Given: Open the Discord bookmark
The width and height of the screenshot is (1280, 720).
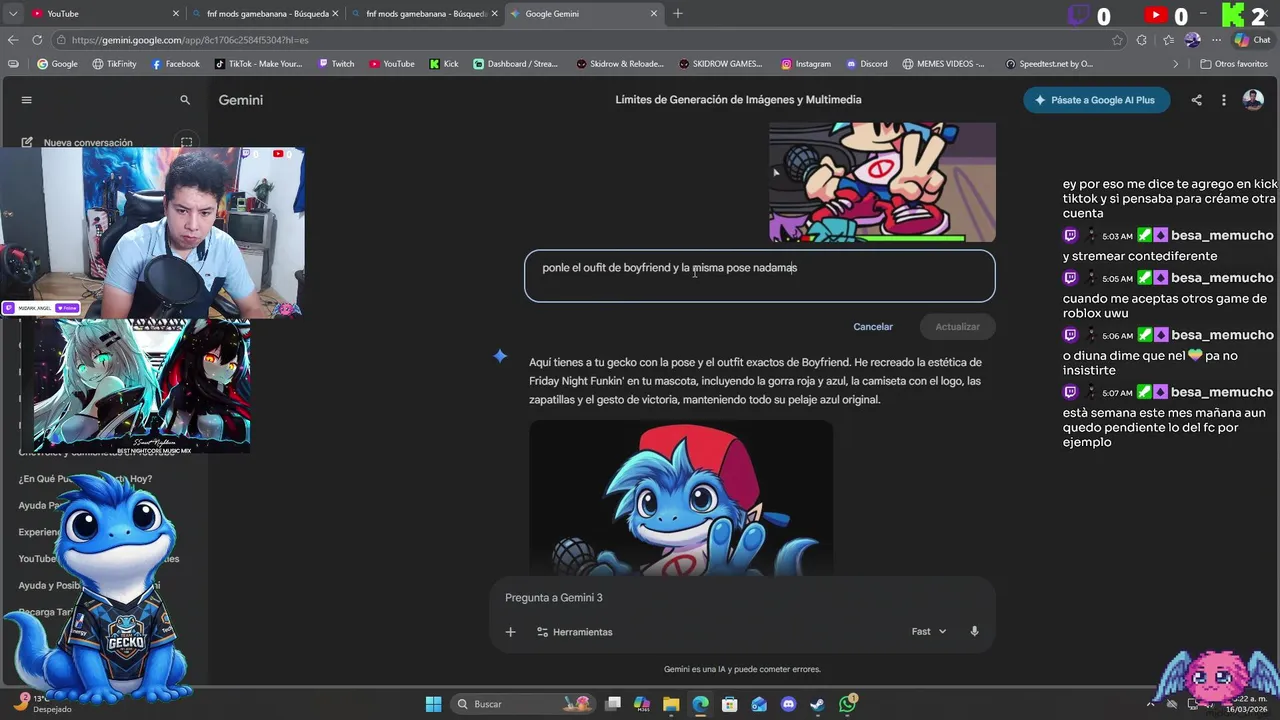Looking at the screenshot, I should (x=866, y=64).
